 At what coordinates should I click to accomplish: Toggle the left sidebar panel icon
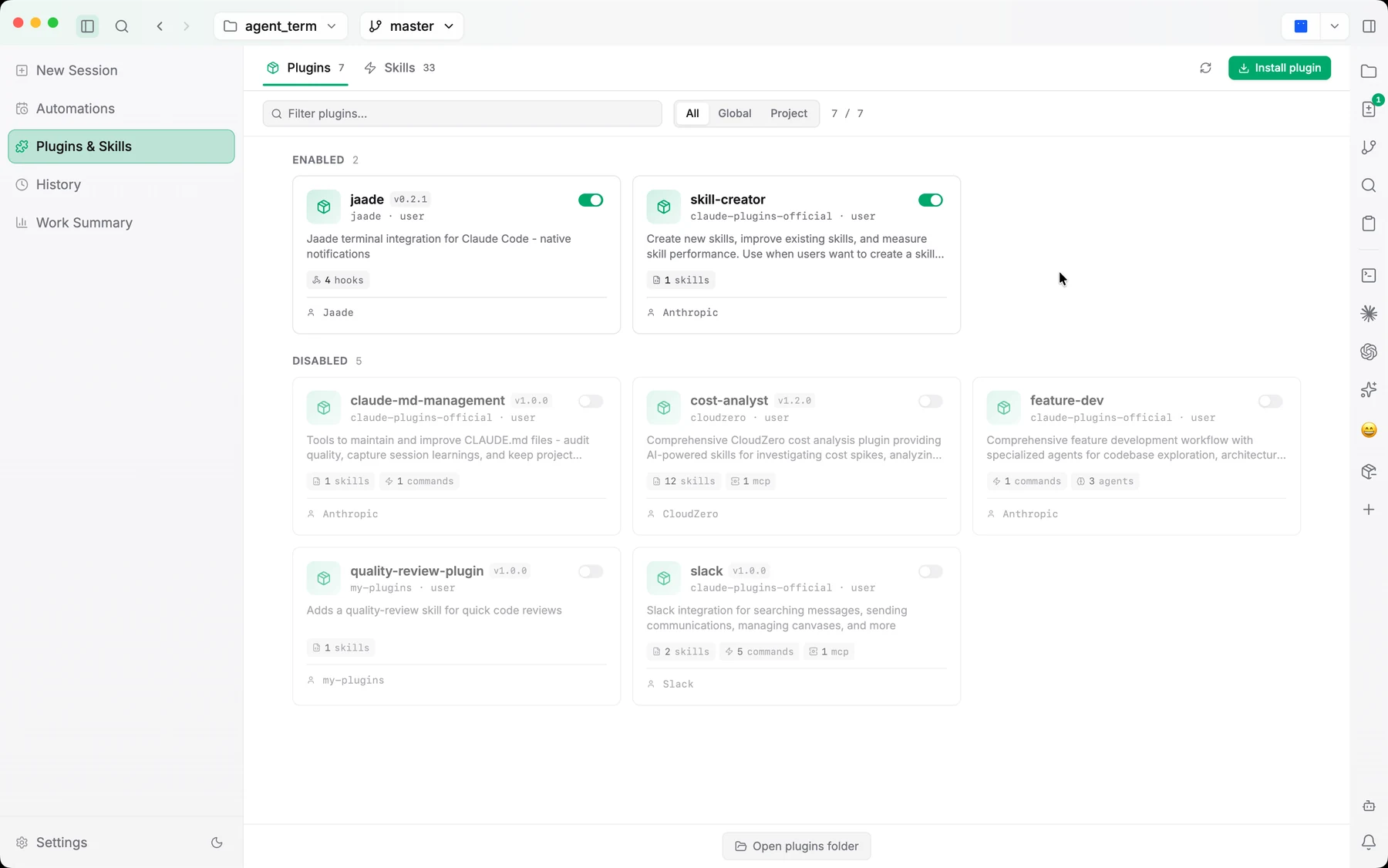pos(87,26)
